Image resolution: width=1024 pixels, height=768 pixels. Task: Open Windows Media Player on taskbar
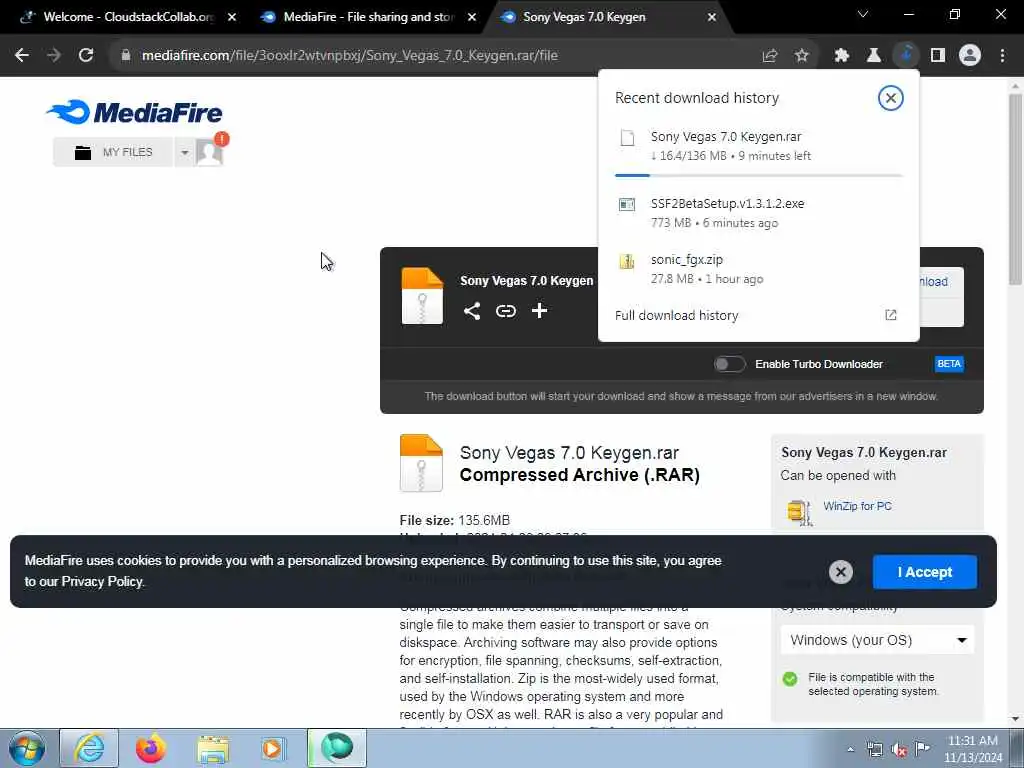coord(272,748)
